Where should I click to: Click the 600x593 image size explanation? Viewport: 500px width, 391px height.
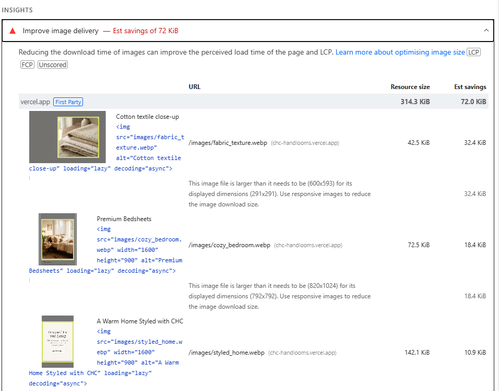280,194
